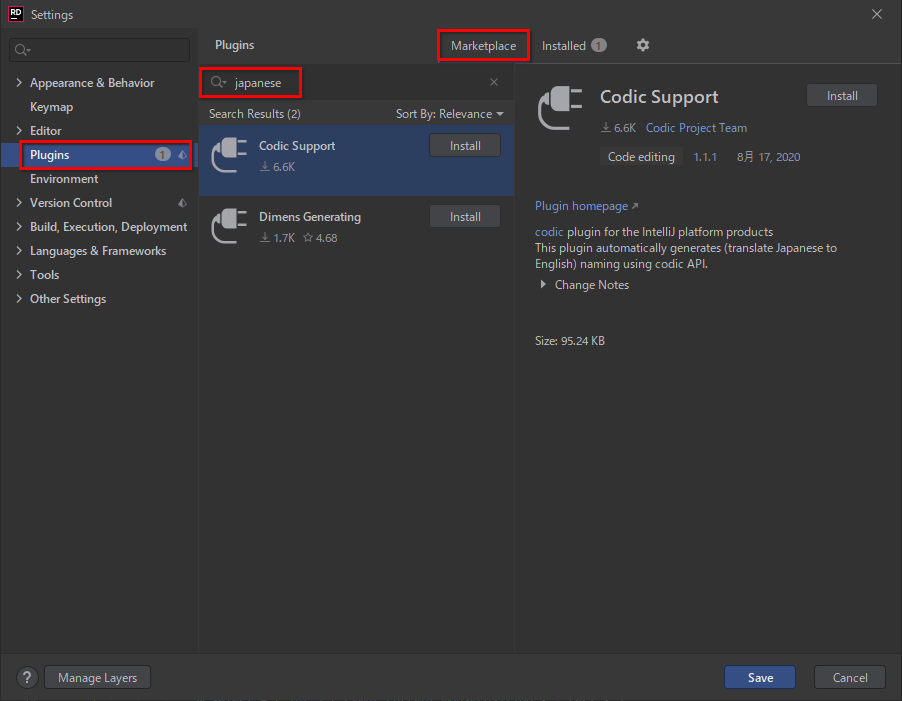The width and height of the screenshot is (902, 701).
Task: Expand the Tools section
Action: (x=19, y=274)
